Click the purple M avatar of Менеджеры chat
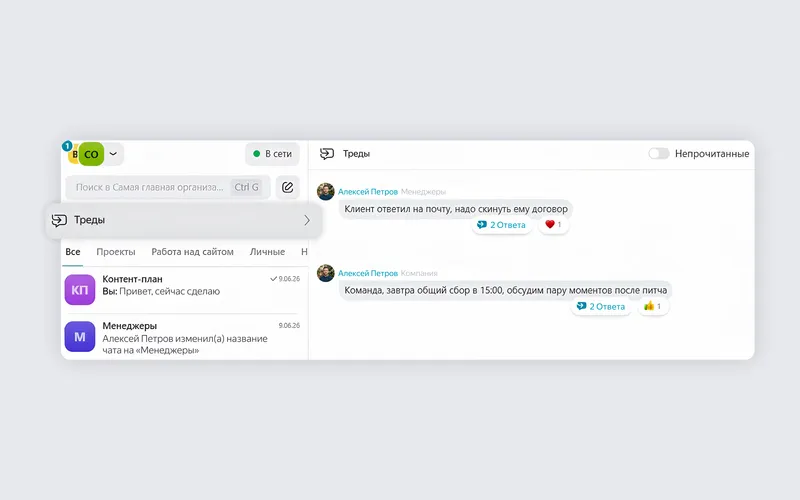 [80, 337]
